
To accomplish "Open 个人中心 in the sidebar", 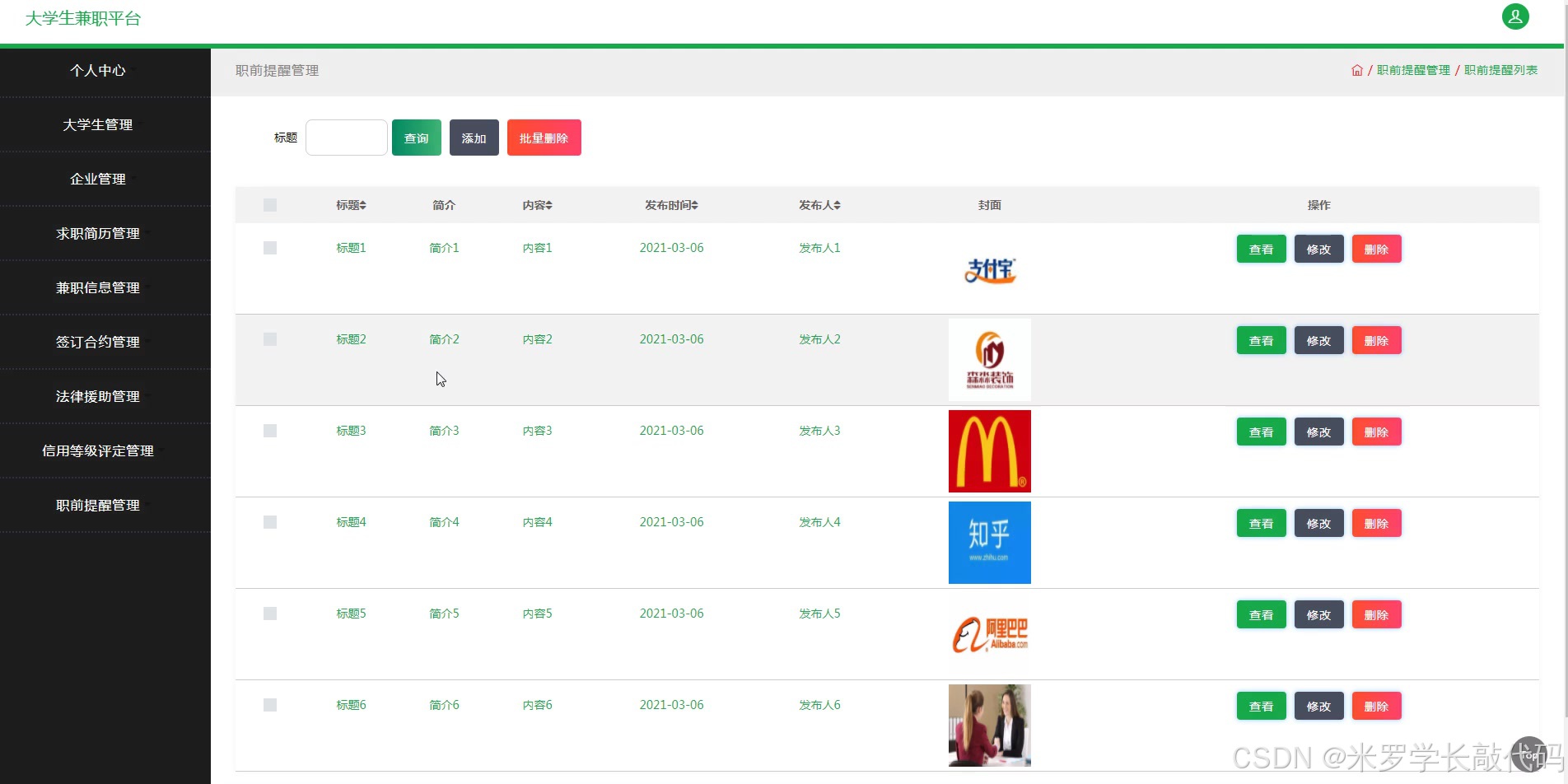I will click(105, 71).
